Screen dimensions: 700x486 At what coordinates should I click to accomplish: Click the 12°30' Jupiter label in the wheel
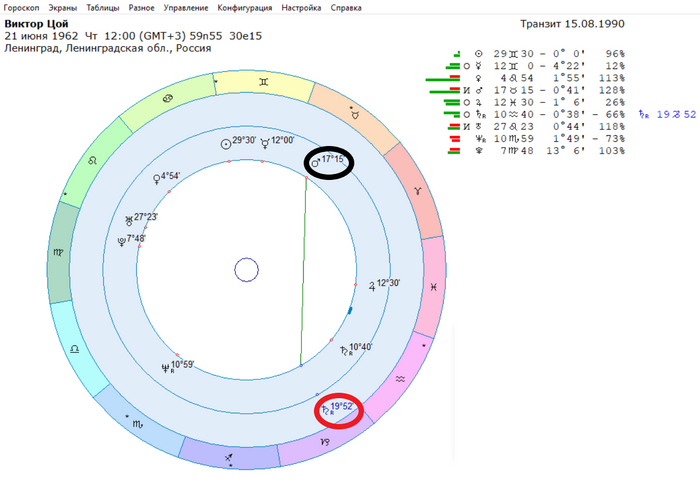point(388,283)
